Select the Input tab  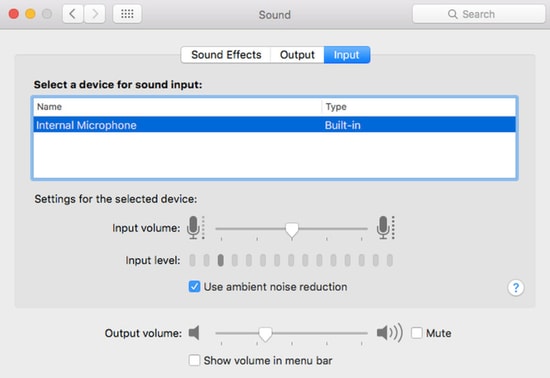[347, 55]
